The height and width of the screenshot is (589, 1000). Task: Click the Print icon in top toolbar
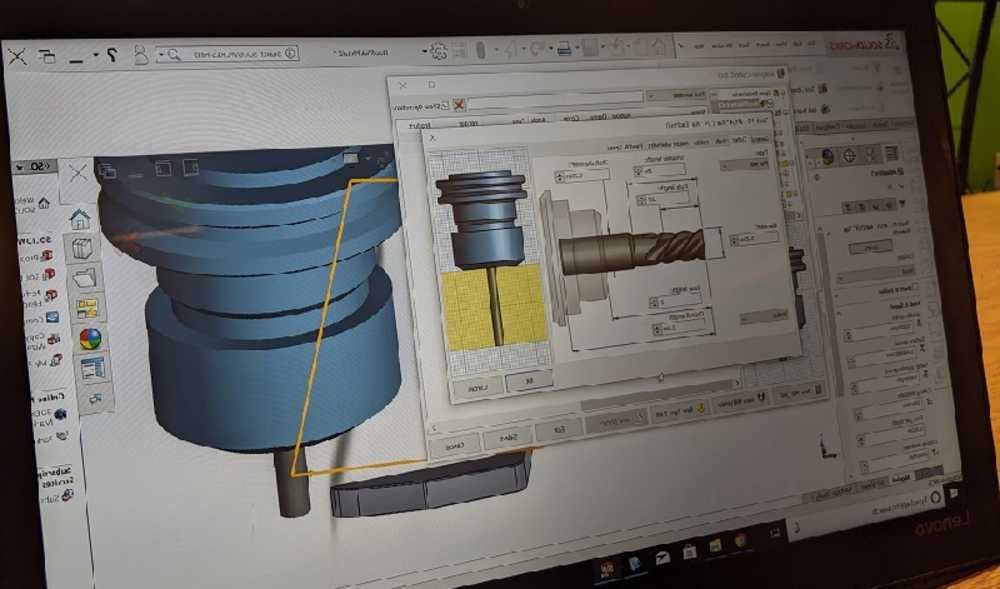pyautogui.click(x=564, y=48)
